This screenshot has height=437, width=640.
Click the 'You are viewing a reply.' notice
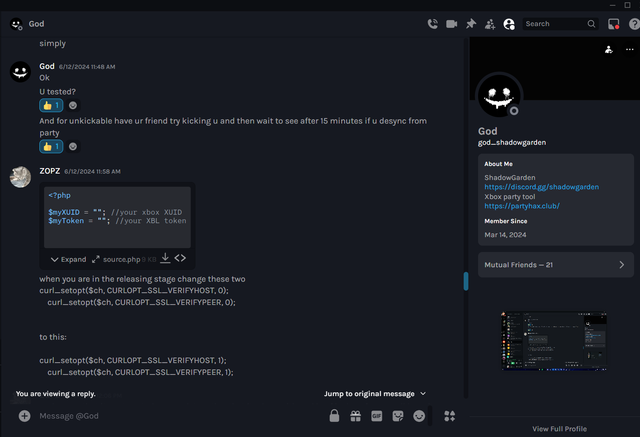(56, 394)
